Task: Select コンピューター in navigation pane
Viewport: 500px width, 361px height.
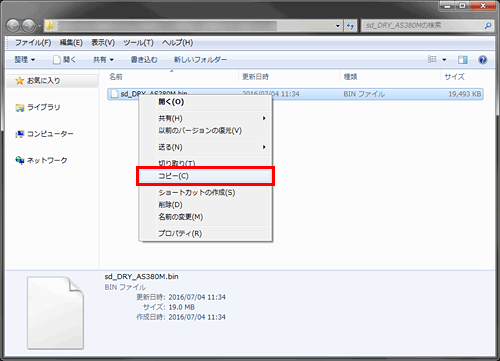Action: click(x=44, y=134)
